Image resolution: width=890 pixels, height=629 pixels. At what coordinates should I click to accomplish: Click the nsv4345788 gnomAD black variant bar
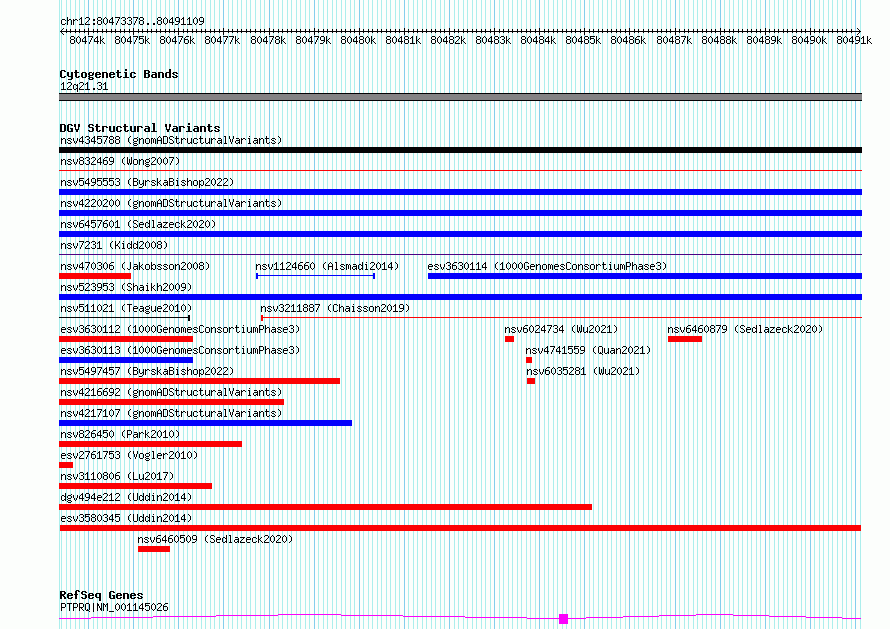[460, 150]
